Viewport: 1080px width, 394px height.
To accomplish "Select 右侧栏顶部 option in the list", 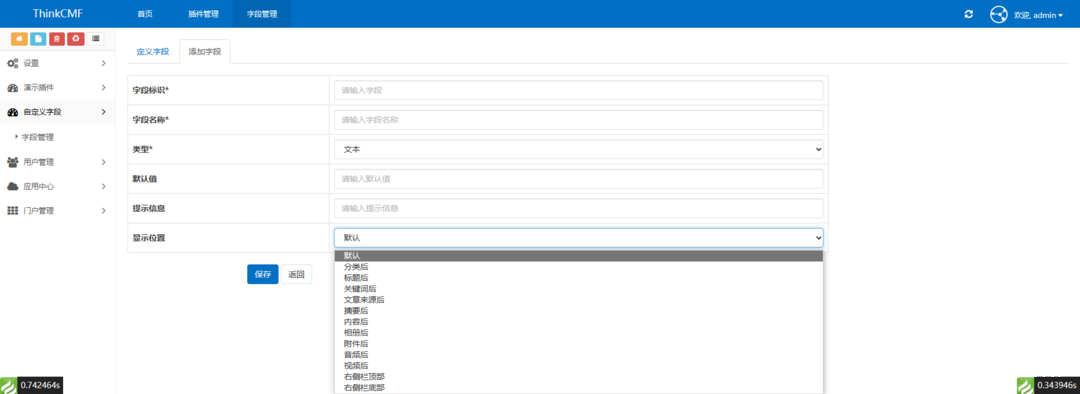I will pos(579,377).
